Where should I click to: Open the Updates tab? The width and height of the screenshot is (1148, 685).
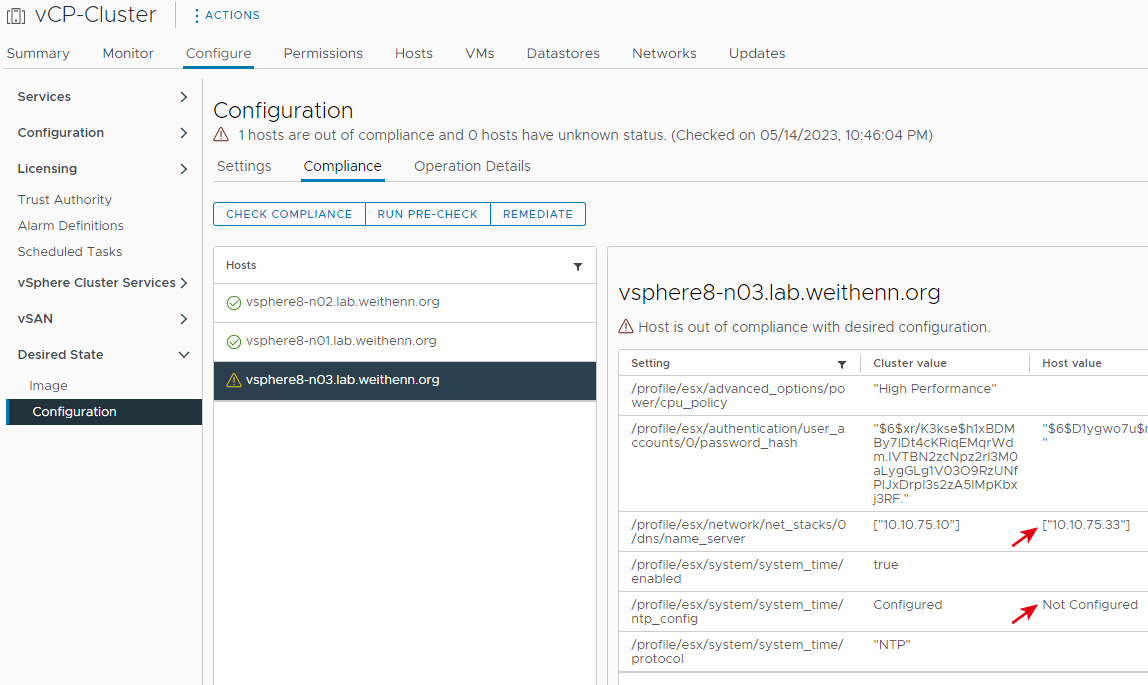[757, 53]
